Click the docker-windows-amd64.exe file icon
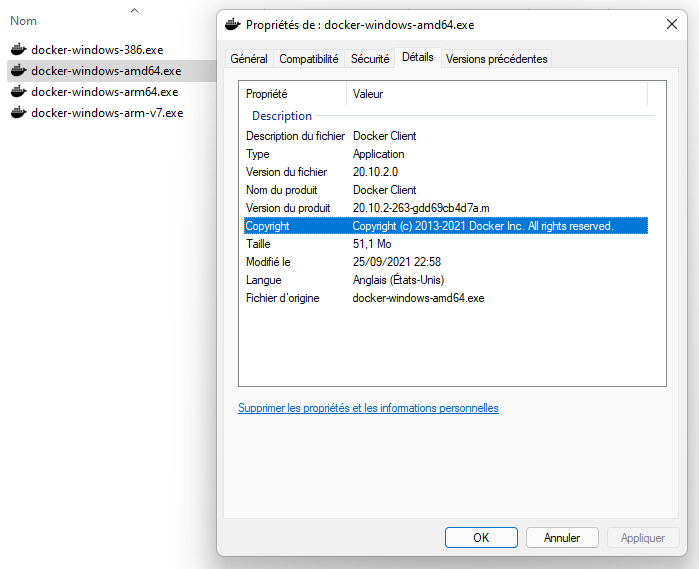The image size is (699, 569). click(19, 70)
